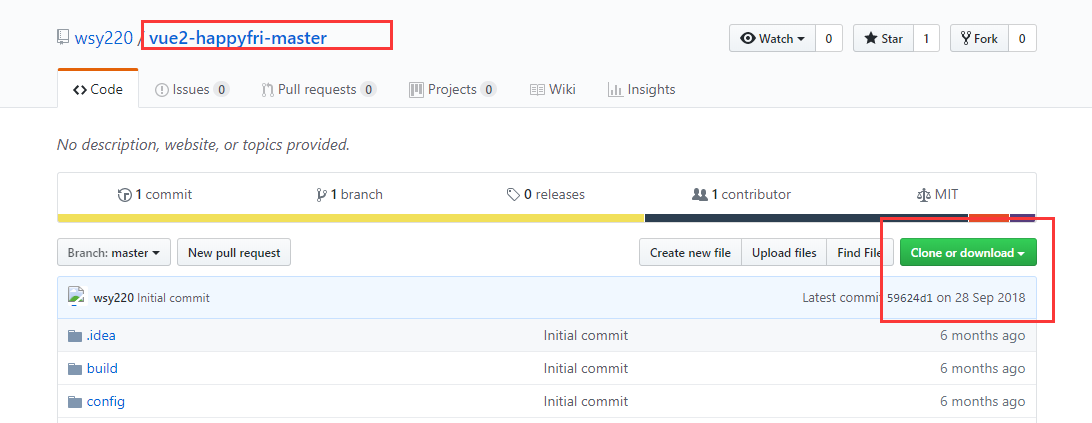Click the Code brackets icon
Viewport: 1092px width, 423px height.
click(79, 90)
